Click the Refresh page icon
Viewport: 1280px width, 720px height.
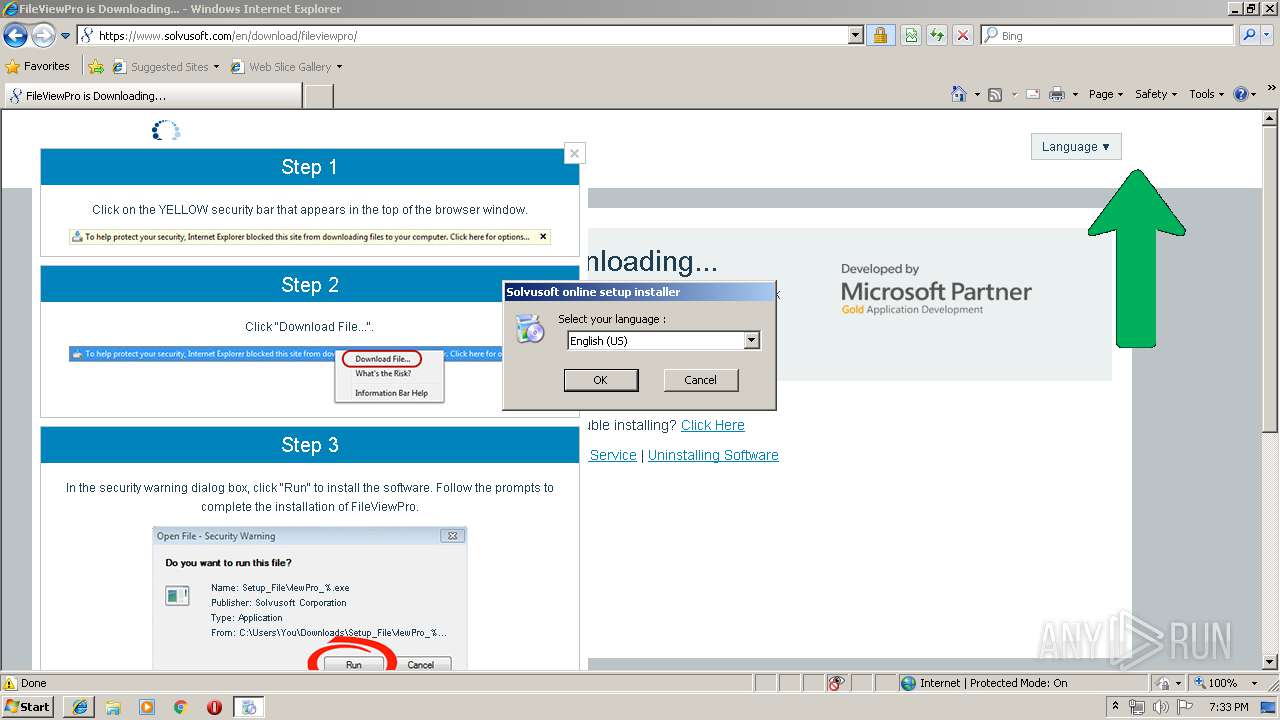937,35
